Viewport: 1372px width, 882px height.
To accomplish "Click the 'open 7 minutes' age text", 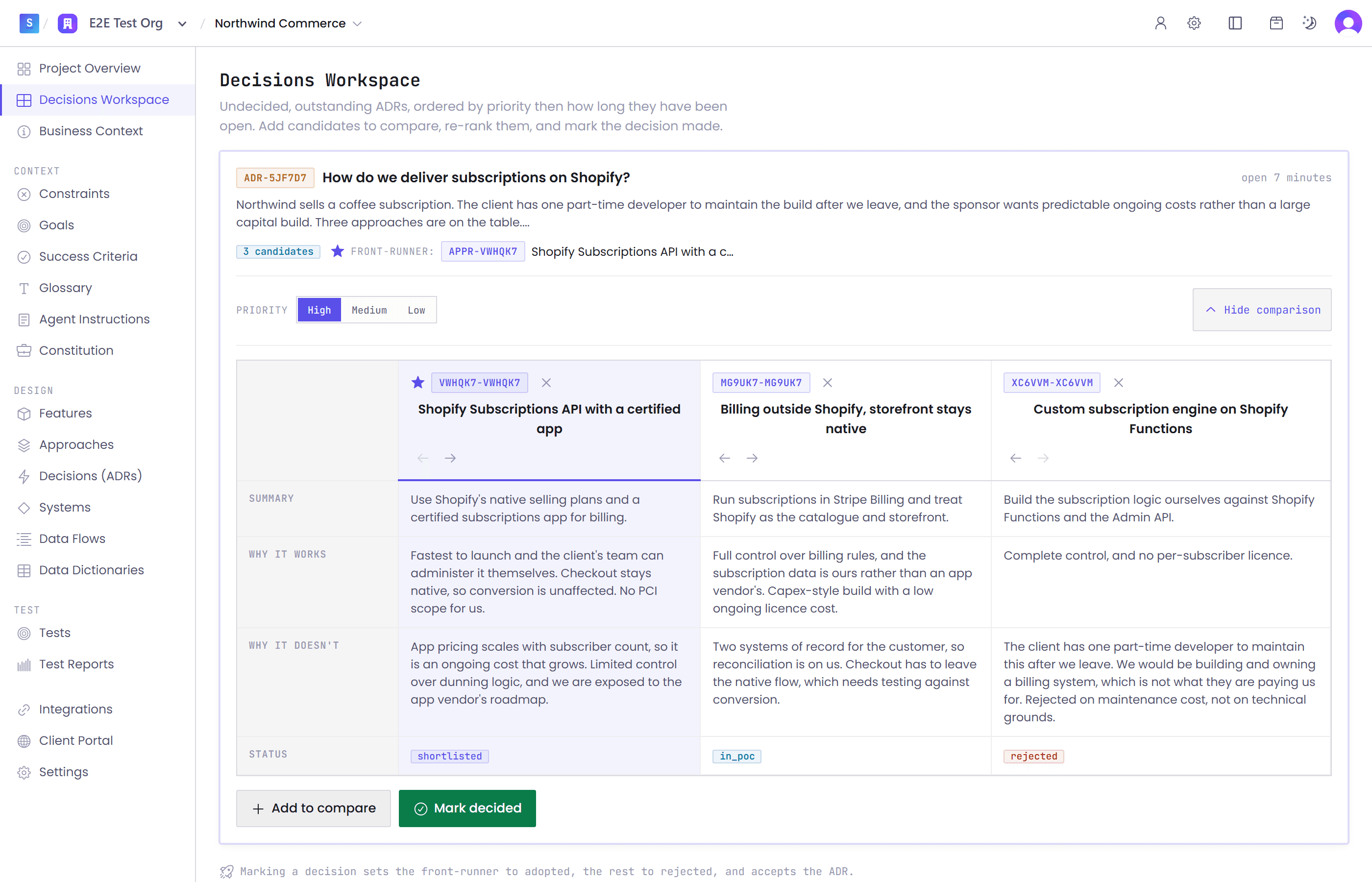I will 1286,177.
